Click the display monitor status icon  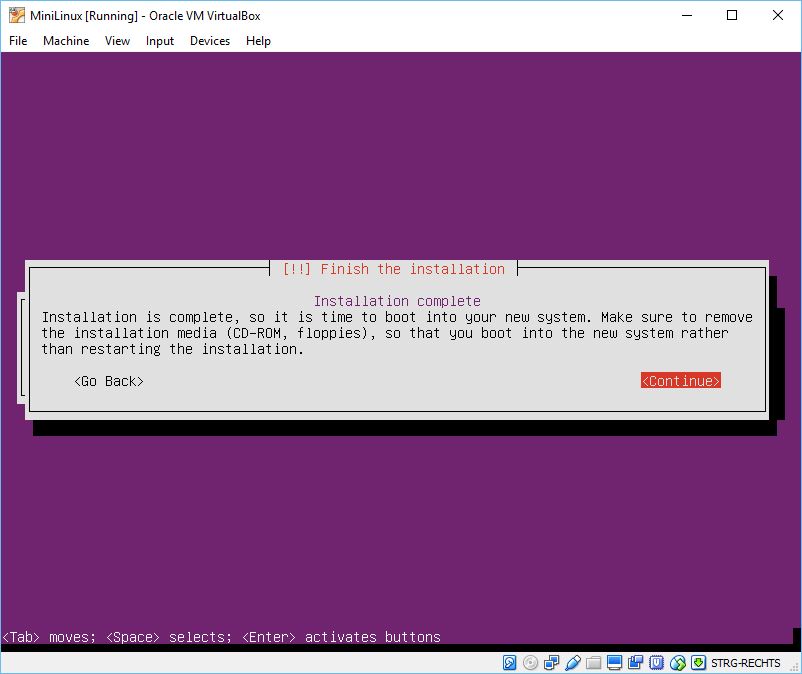click(614, 663)
